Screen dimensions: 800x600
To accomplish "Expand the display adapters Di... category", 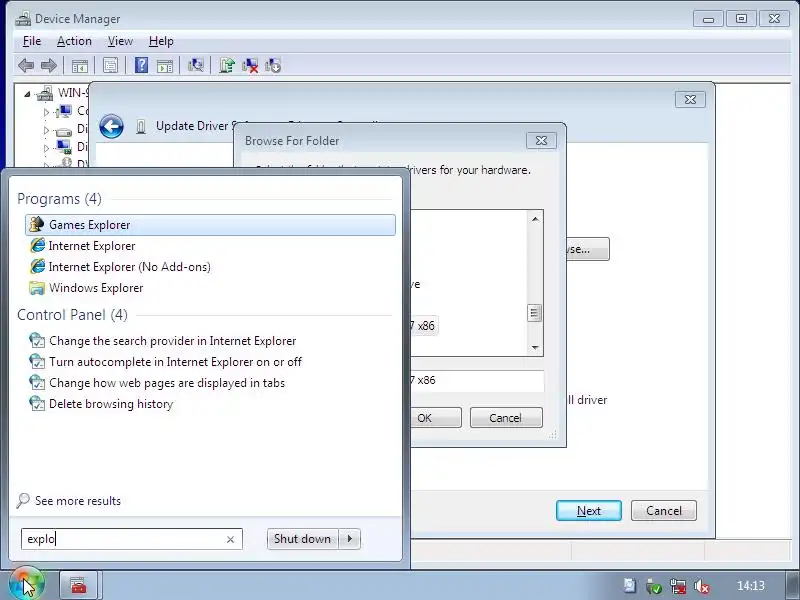I will [46, 148].
